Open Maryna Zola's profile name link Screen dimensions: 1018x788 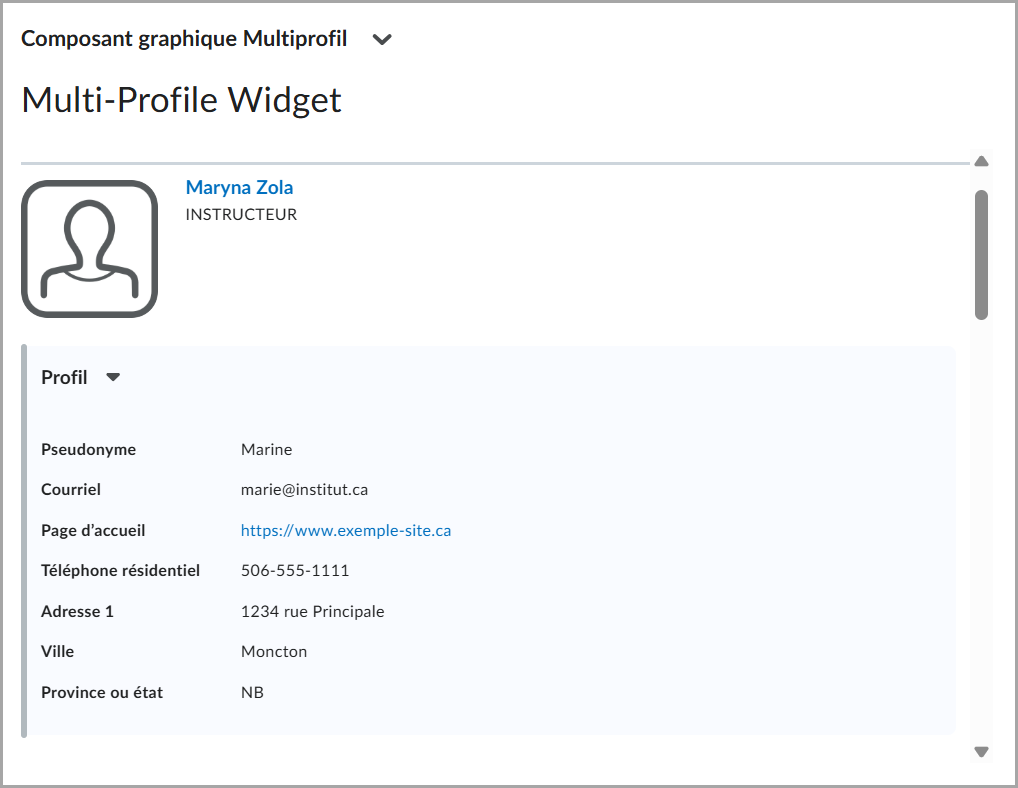tap(239, 187)
